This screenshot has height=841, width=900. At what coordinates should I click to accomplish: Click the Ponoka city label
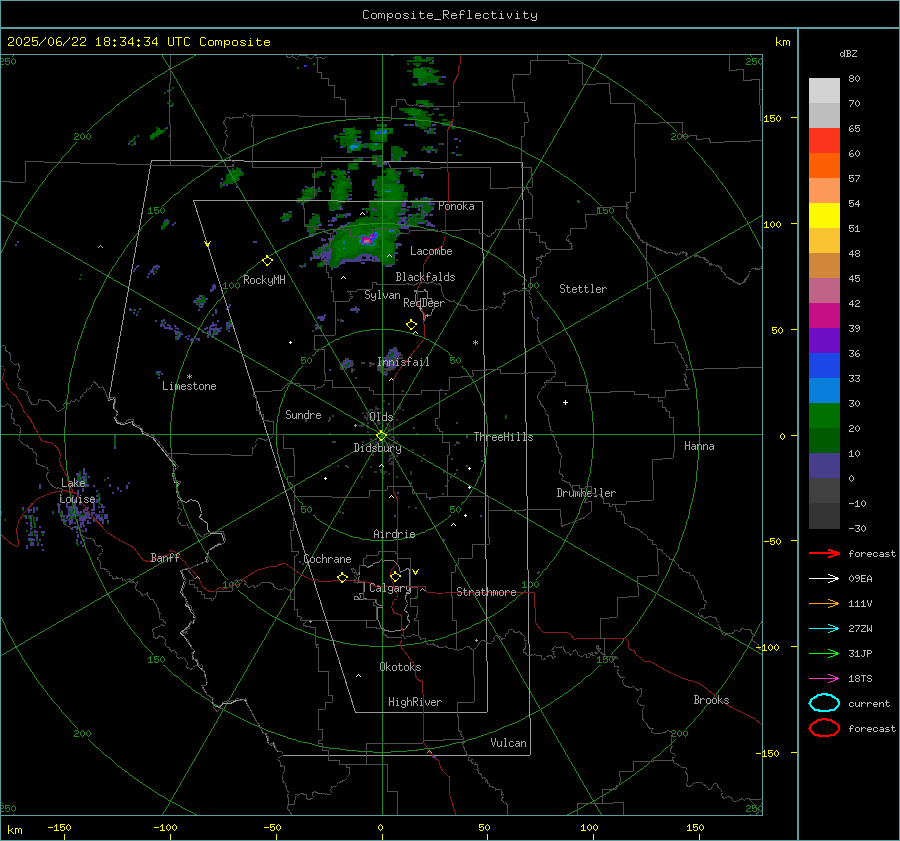pos(456,206)
